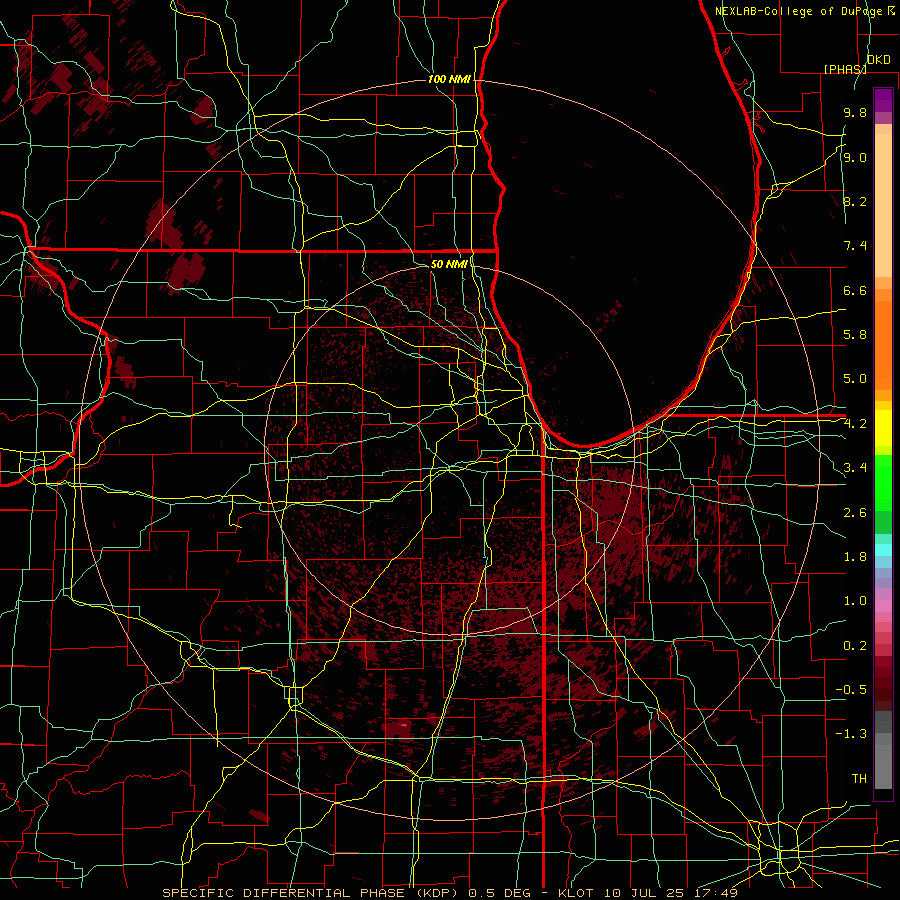Select the 7.4 scale value
Viewport: 900px width, 900px height.
pos(855,246)
